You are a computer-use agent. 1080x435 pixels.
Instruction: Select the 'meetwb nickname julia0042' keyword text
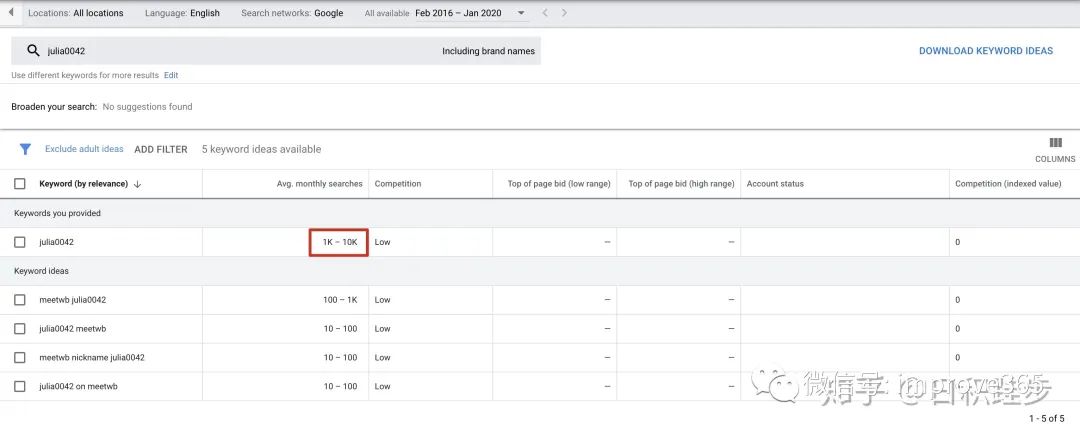pyautogui.click(x=92, y=358)
